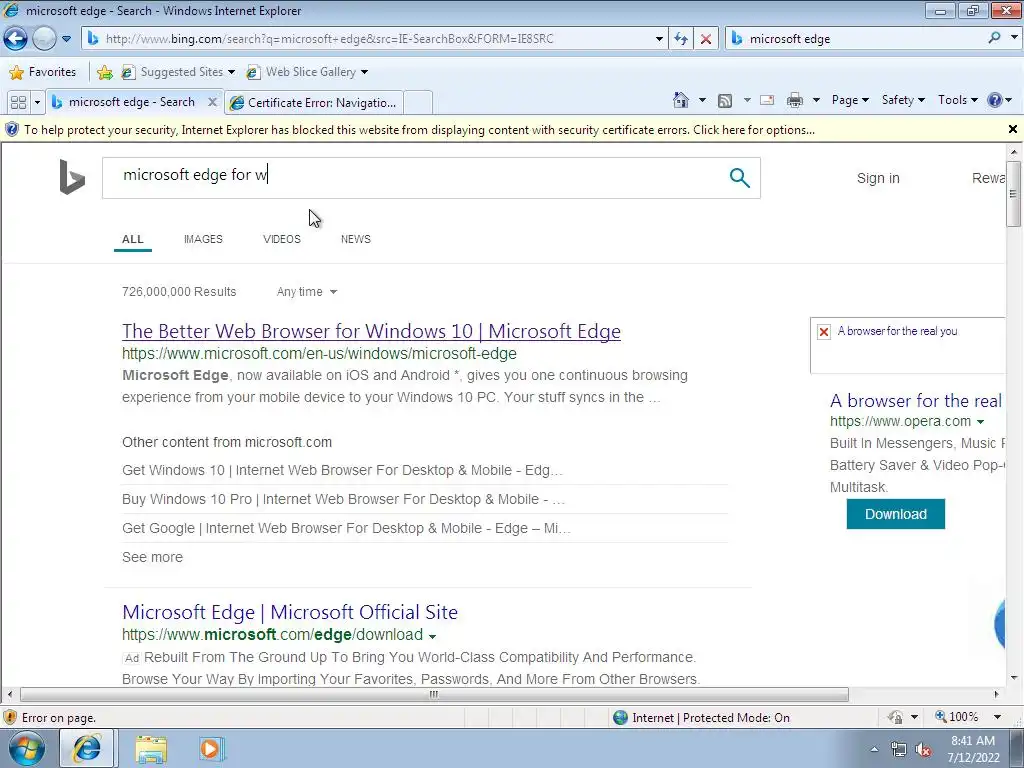
Task: Click the Forward navigation arrow
Action: click(44, 39)
